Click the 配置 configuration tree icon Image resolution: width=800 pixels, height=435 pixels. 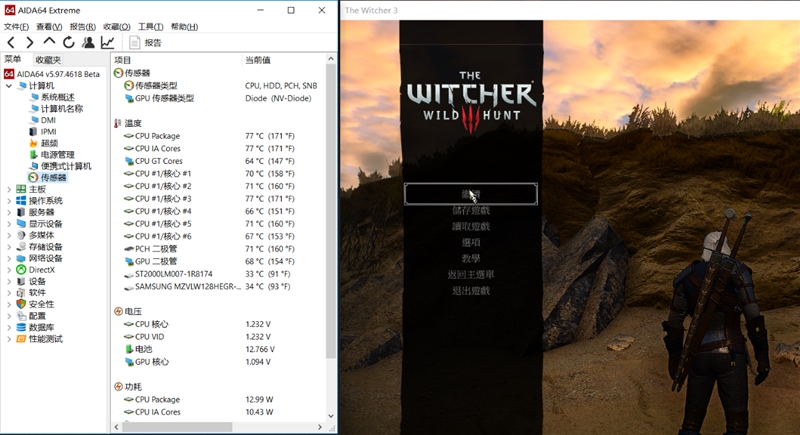pos(21,316)
